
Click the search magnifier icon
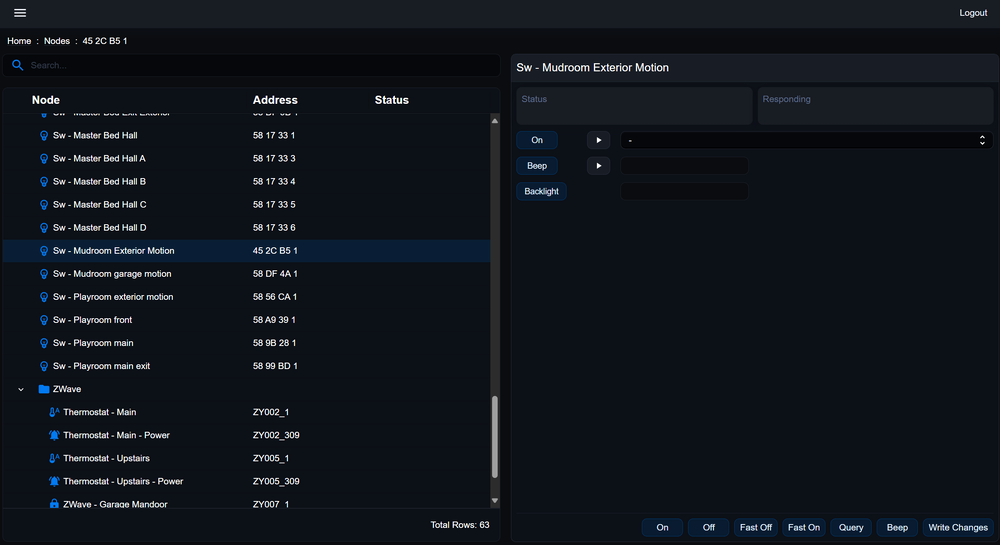pos(18,65)
